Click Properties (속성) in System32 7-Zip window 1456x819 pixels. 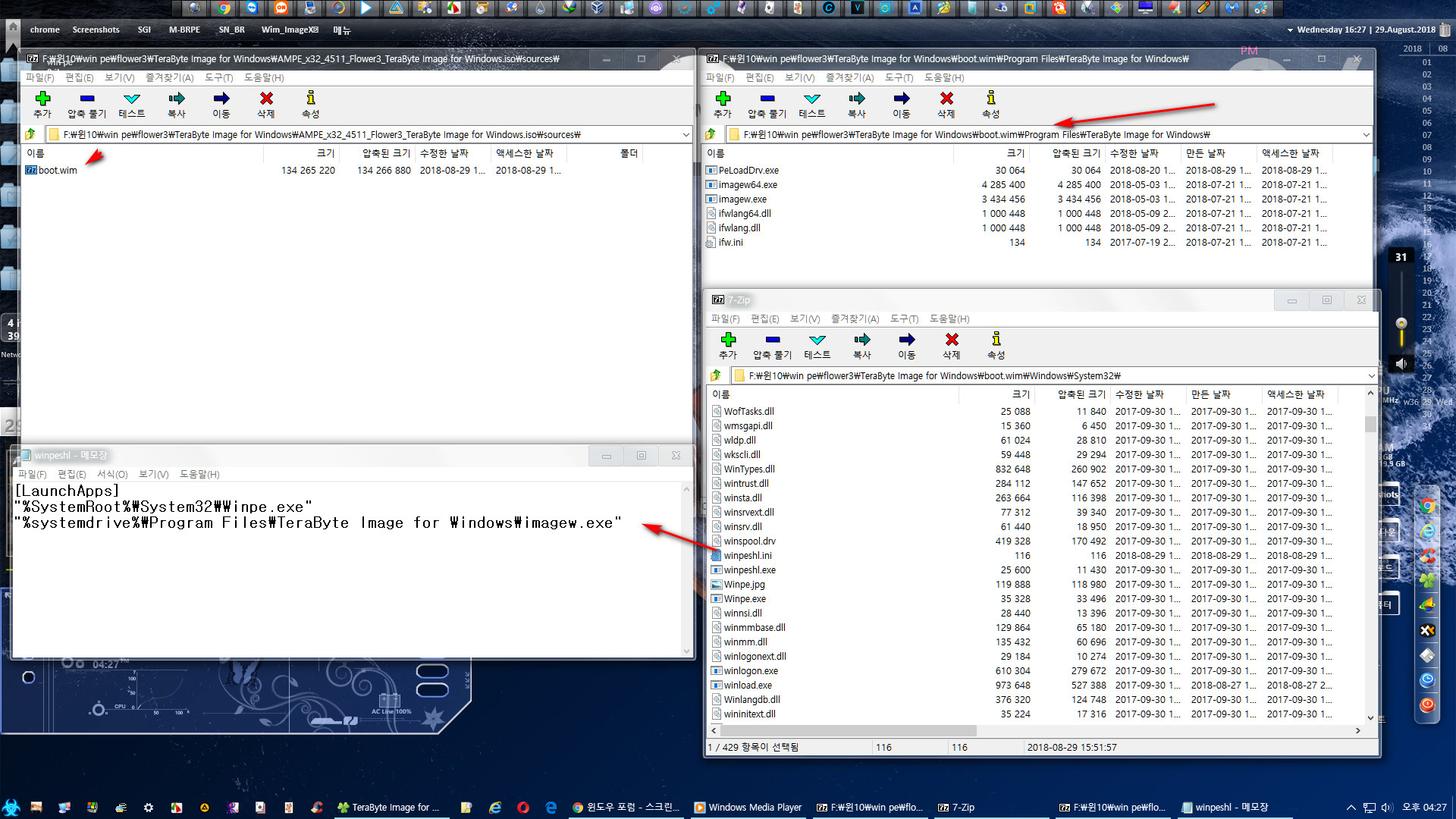996,346
